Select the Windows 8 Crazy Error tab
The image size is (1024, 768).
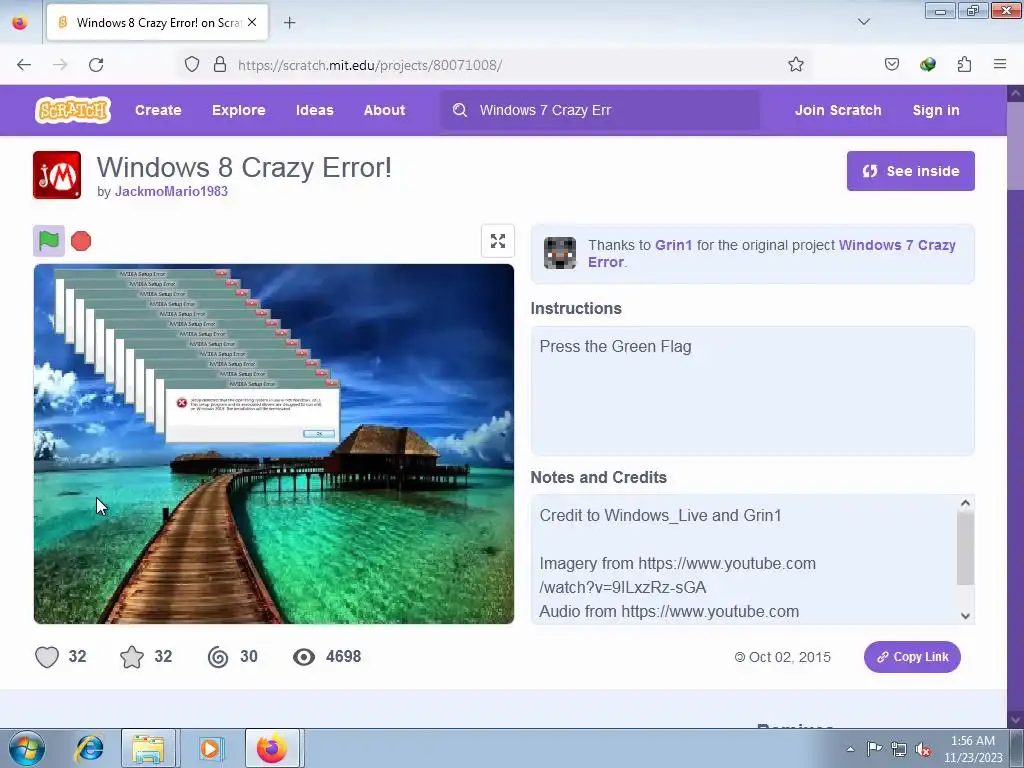click(157, 23)
